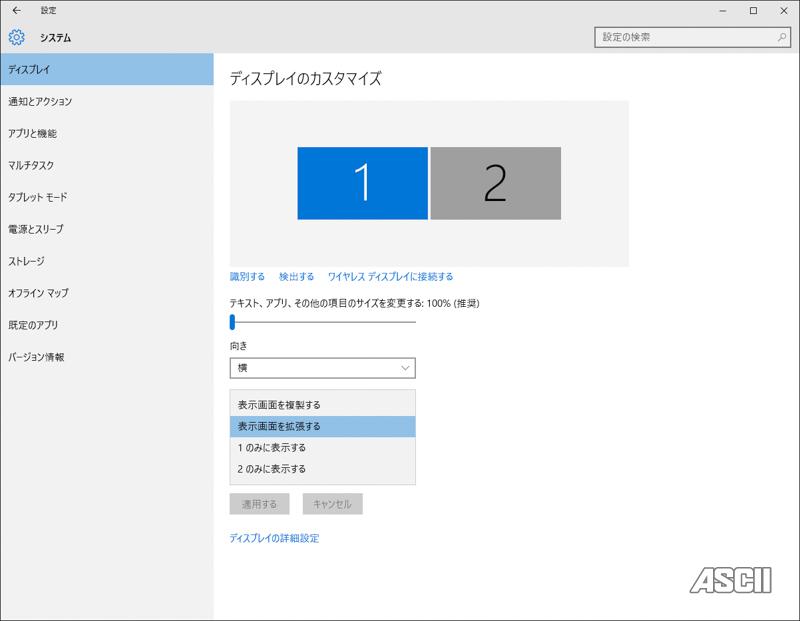
Task: Minimize the settings window
Action: click(722, 10)
